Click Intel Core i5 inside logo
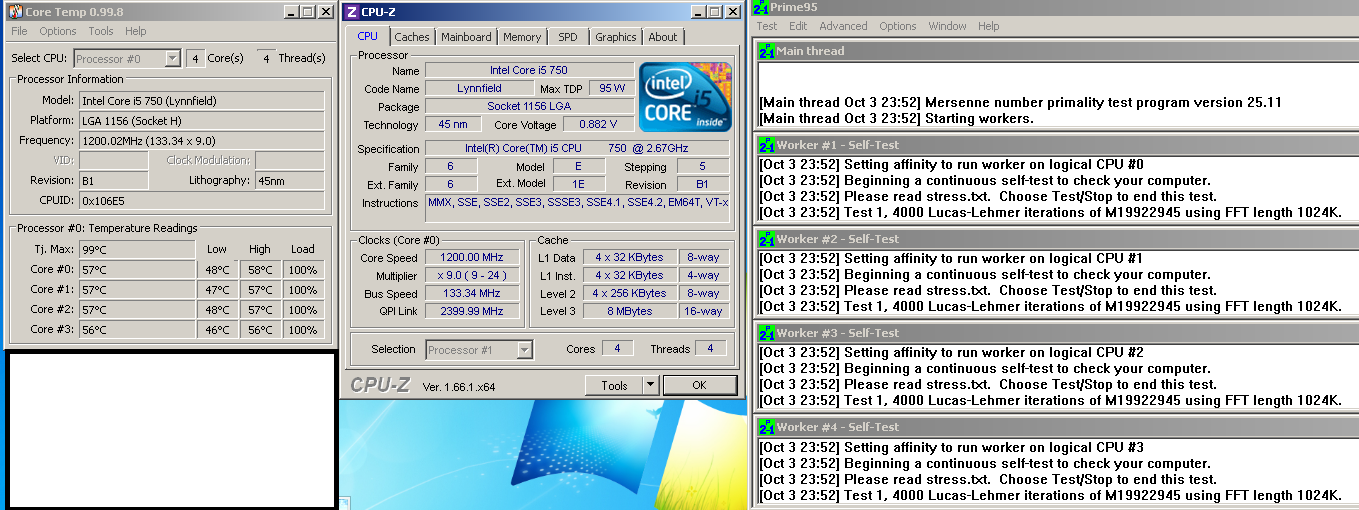 pos(686,98)
